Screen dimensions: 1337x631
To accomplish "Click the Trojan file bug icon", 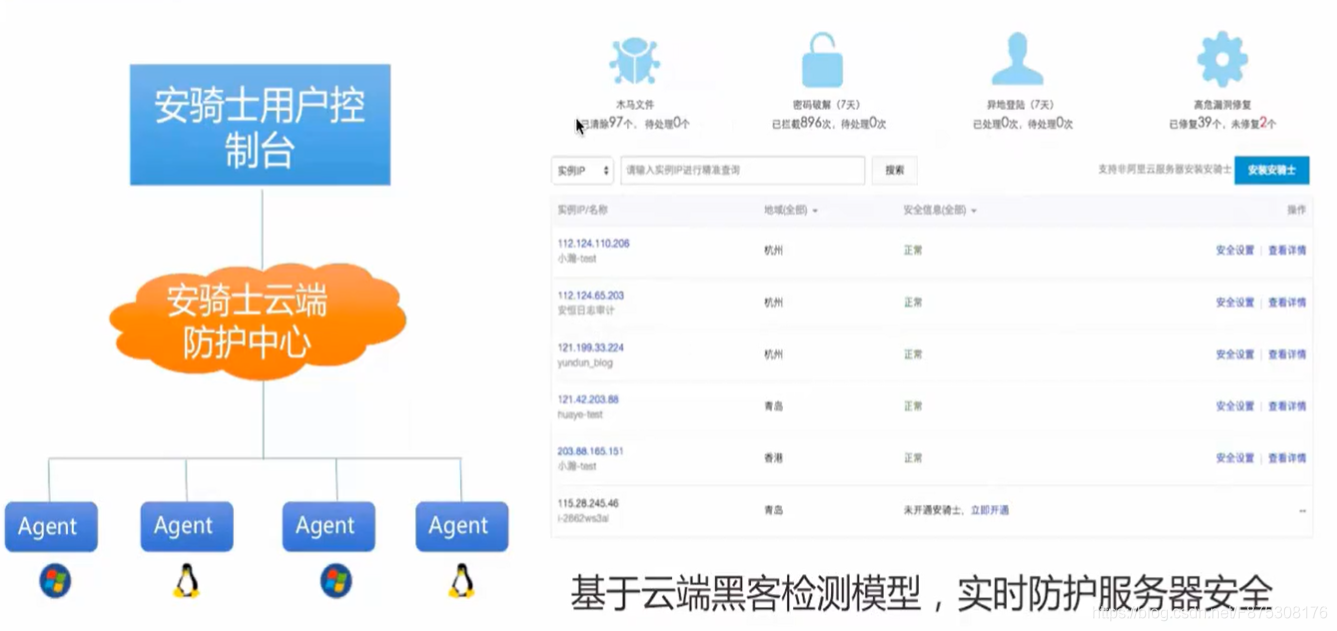I will 634,61.
